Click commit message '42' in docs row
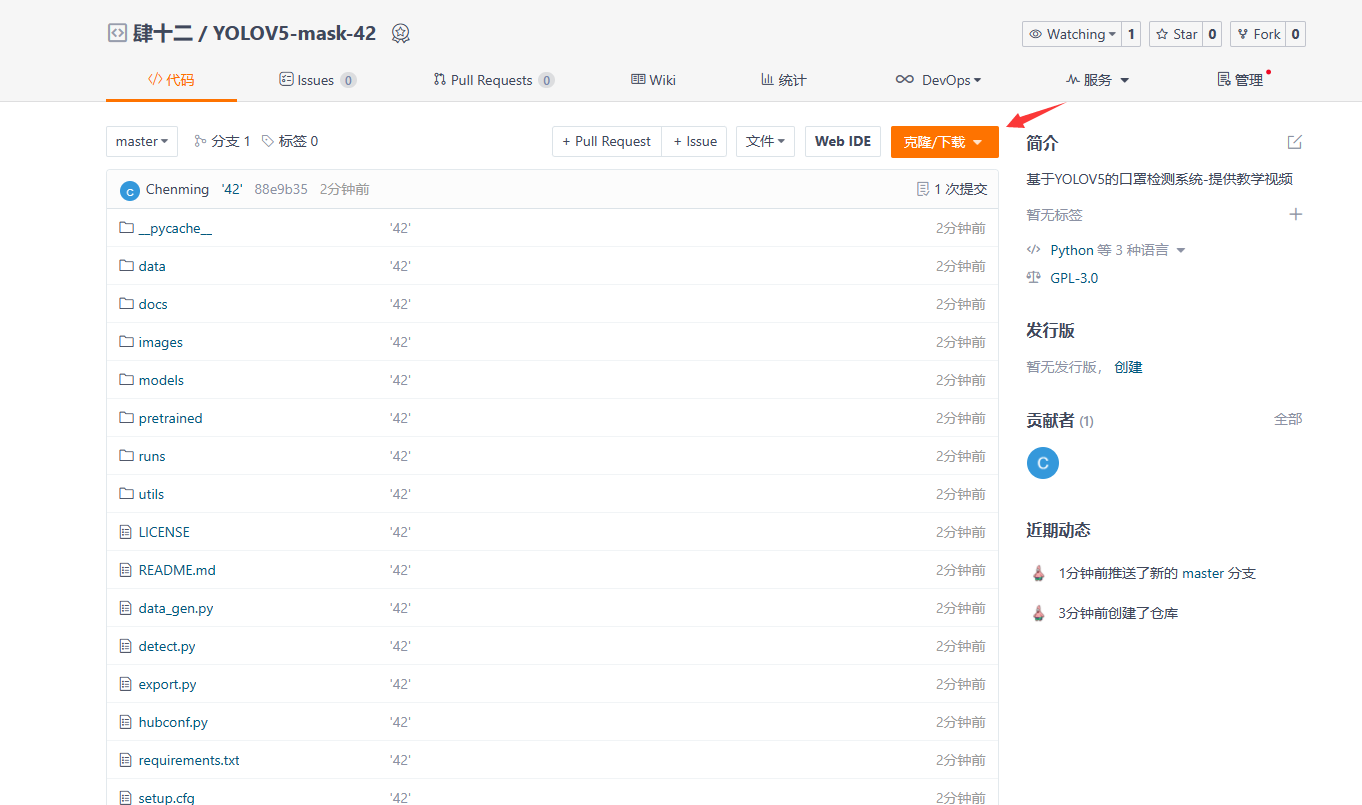This screenshot has width=1362, height=805. 400,304
